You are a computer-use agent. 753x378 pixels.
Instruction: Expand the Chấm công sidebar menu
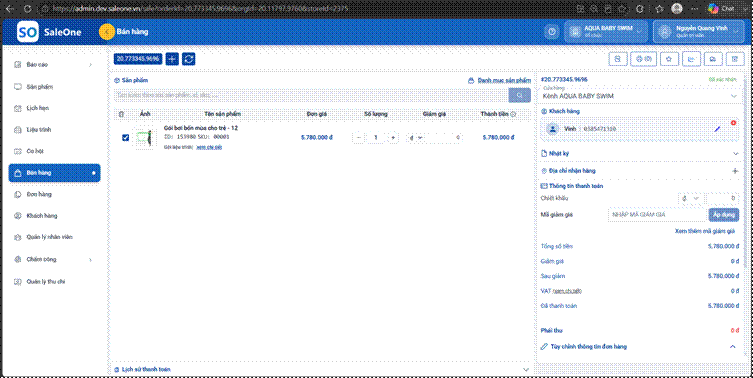pyautogui.click(x=54, y=259)
